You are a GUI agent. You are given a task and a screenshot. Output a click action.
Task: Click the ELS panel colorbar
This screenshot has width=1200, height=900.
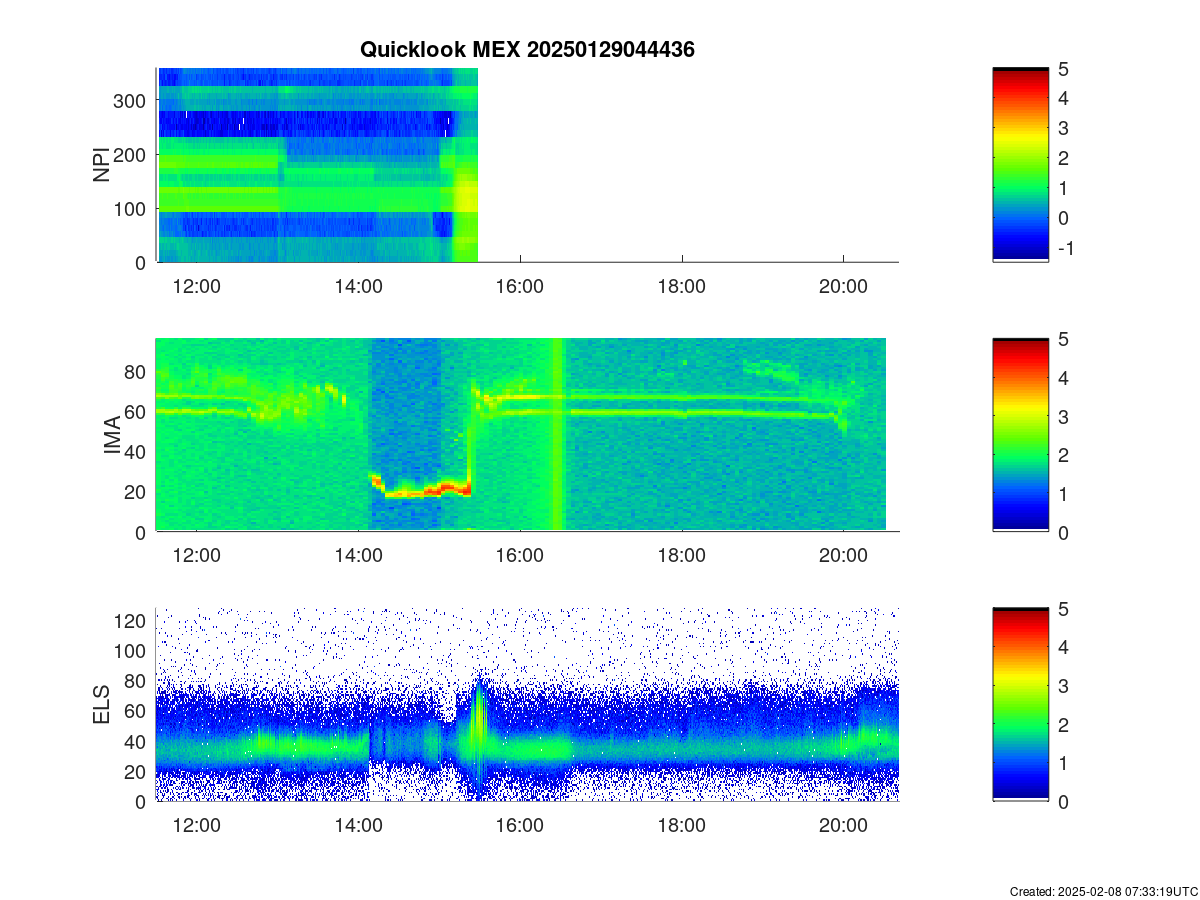click(x=1020, y=704)
